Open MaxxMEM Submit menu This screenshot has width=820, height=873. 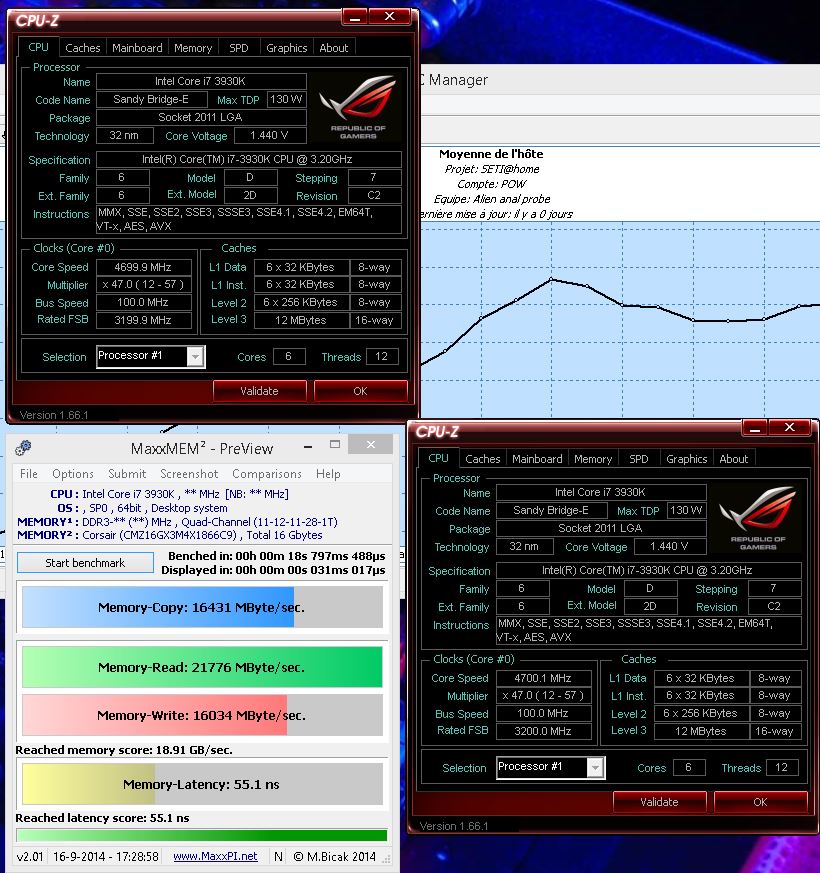[x=127, y=474]
